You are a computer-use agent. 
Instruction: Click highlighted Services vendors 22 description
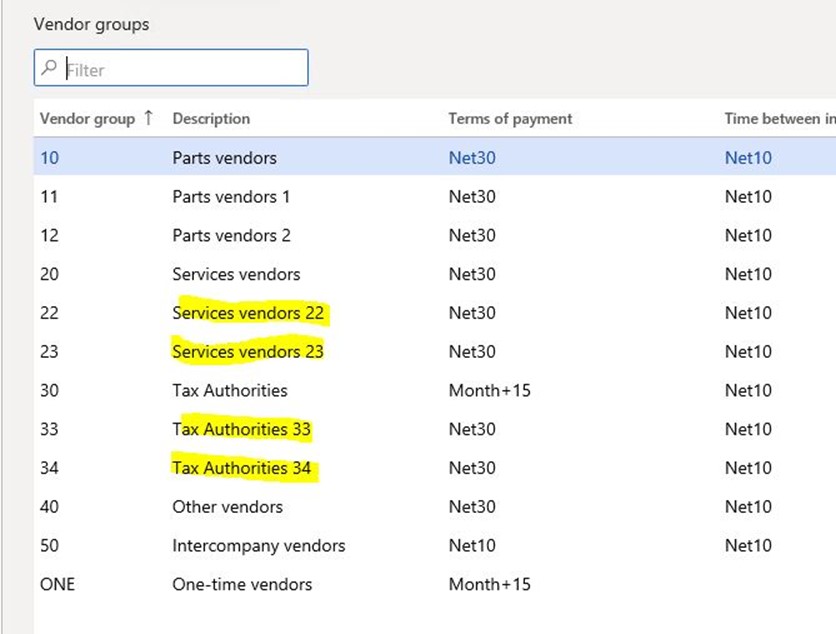click(248, 313)
